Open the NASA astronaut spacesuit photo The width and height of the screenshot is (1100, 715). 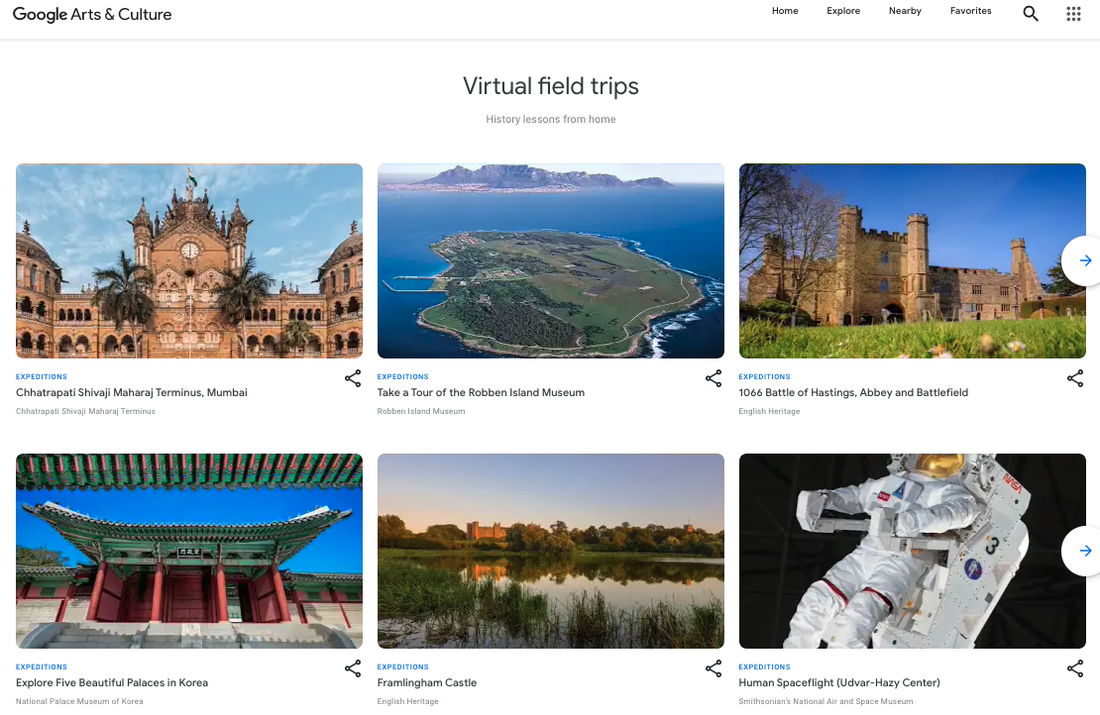(x=912, y=551)
